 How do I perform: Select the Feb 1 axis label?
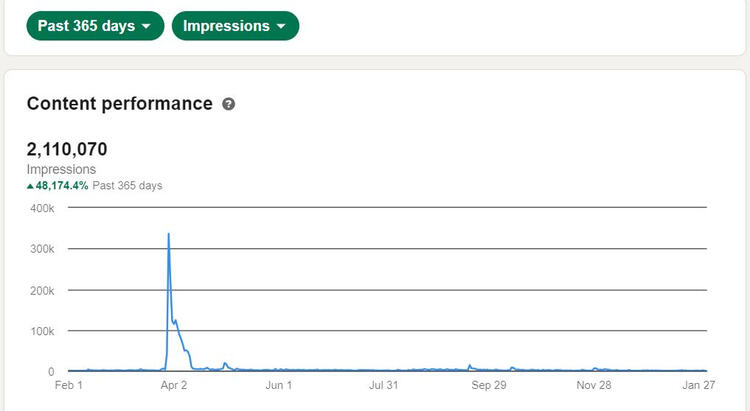68,385
